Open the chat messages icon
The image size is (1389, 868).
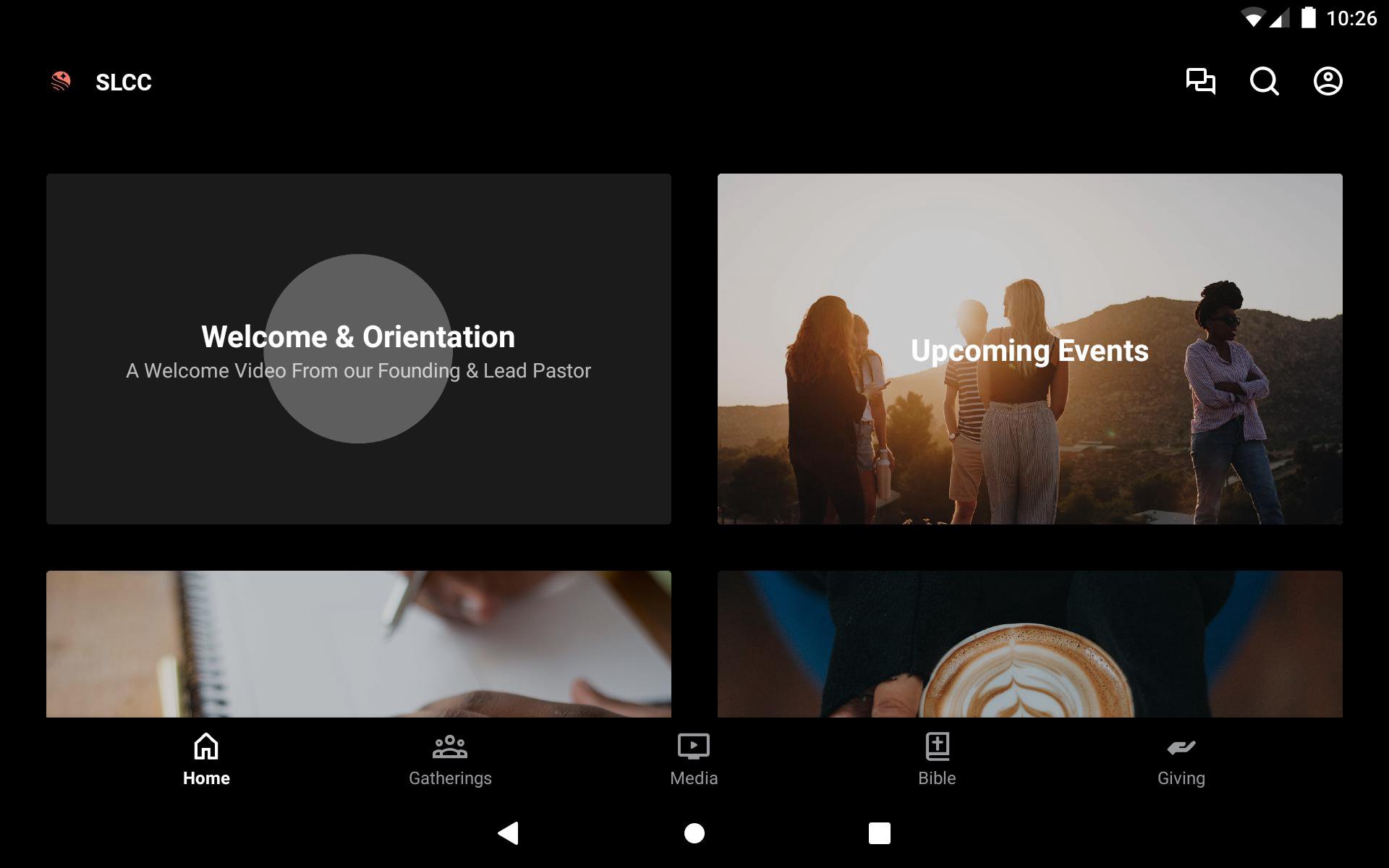1200,81
